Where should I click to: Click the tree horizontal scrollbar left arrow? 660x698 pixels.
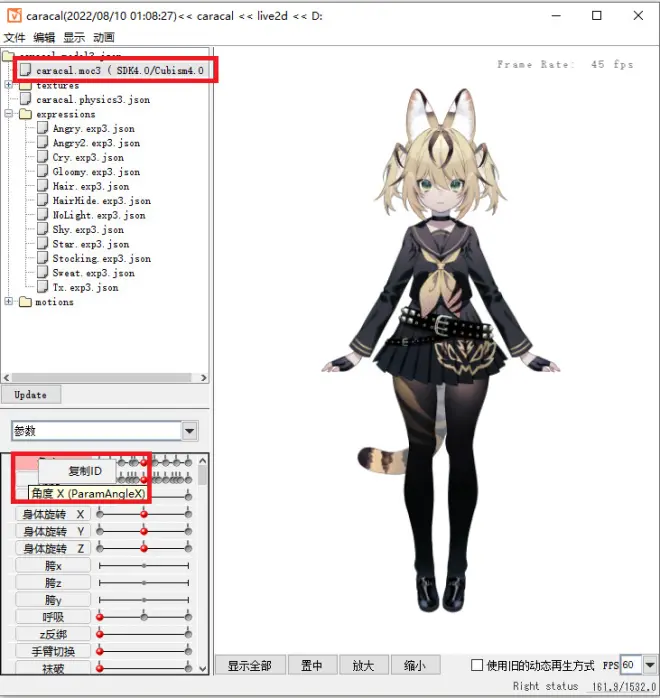7,378
